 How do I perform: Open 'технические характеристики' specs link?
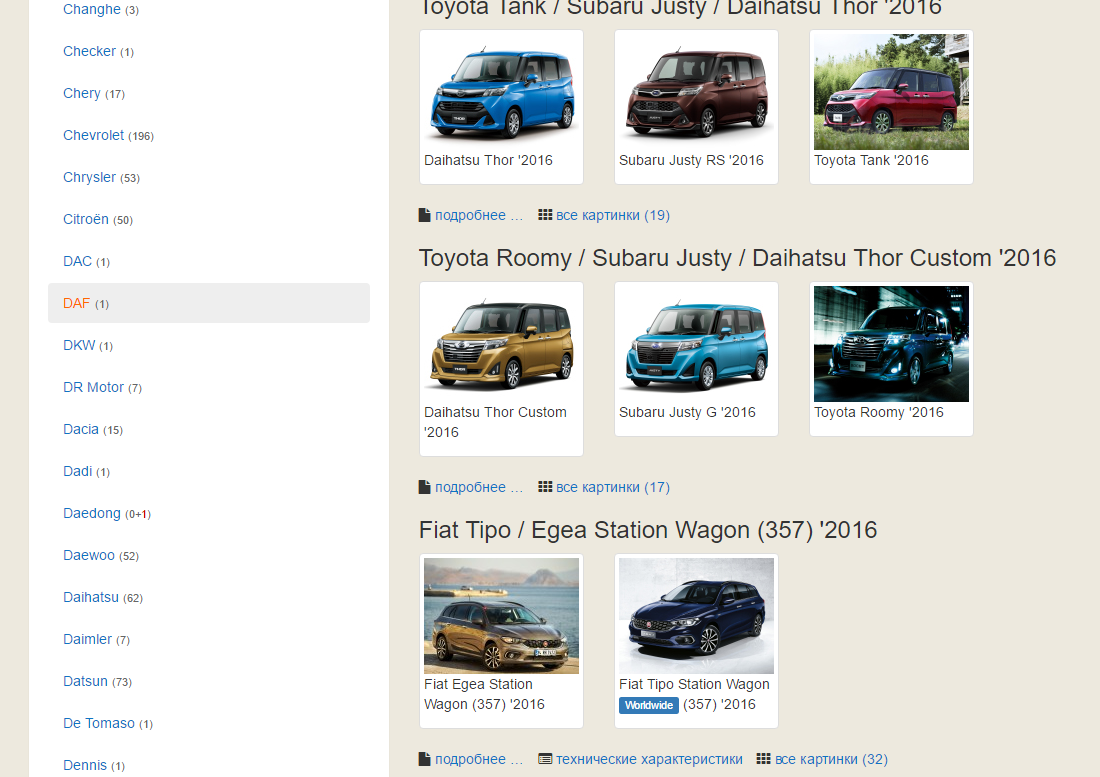pyautogui.click(x=649, y=759)
